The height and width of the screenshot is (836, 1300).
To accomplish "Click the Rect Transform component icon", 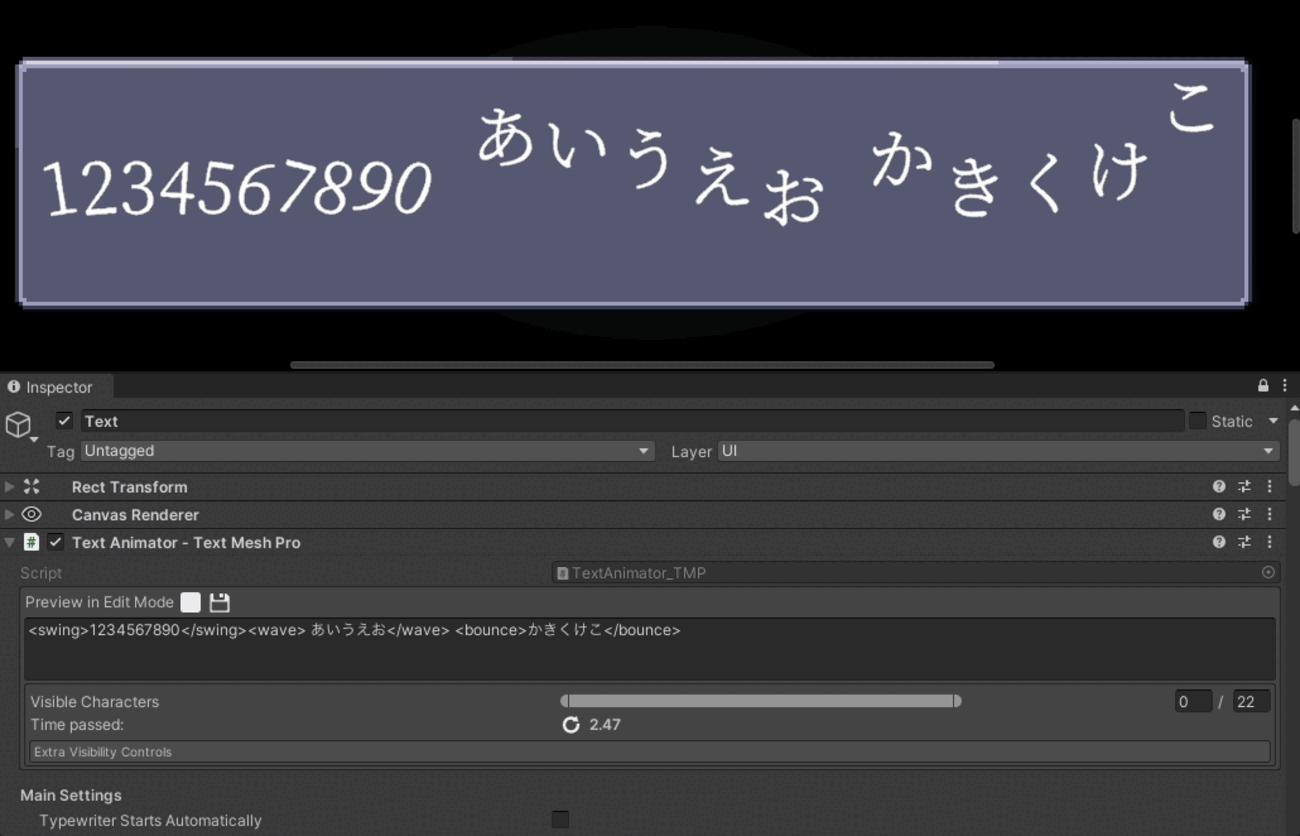I will pyautogui.click(x=32, y=487).
